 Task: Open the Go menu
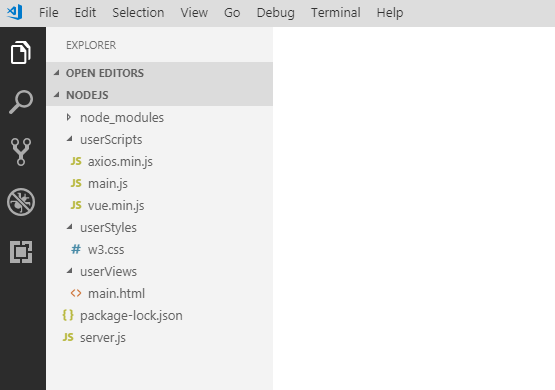[232, 13]
